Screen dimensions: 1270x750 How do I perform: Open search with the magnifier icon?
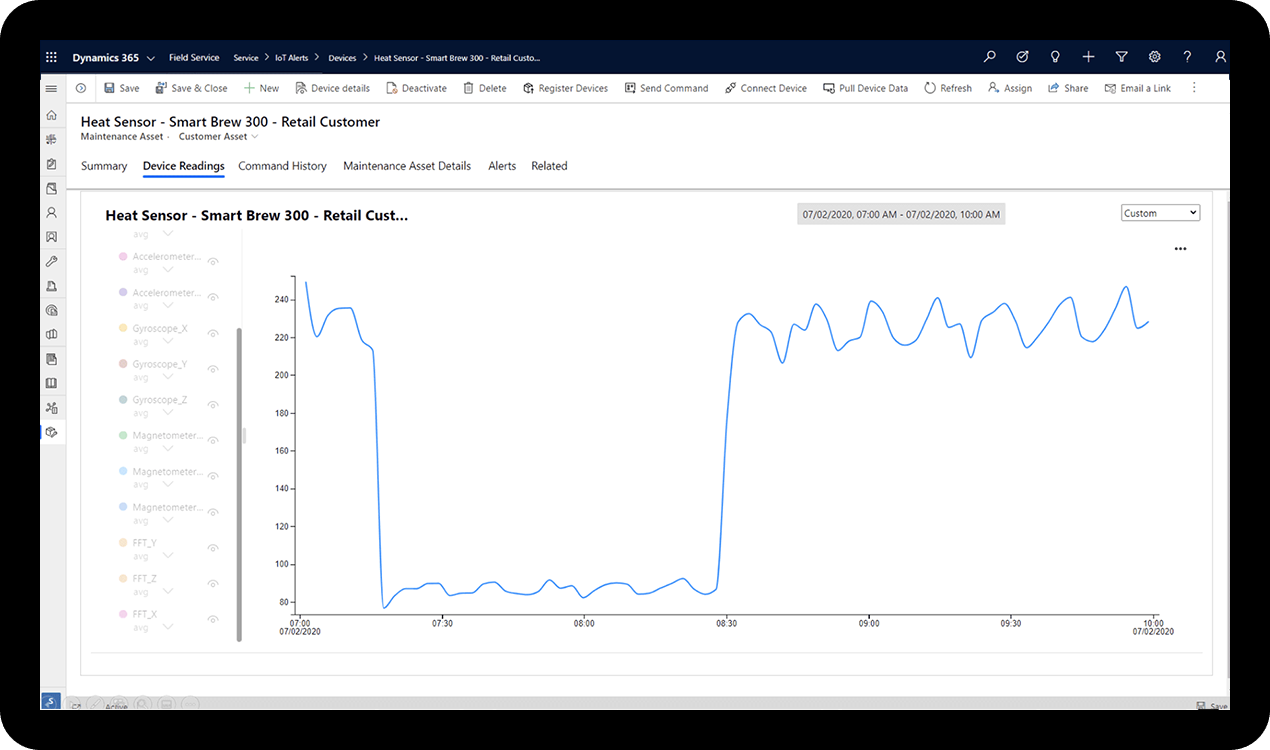[989, 58]
